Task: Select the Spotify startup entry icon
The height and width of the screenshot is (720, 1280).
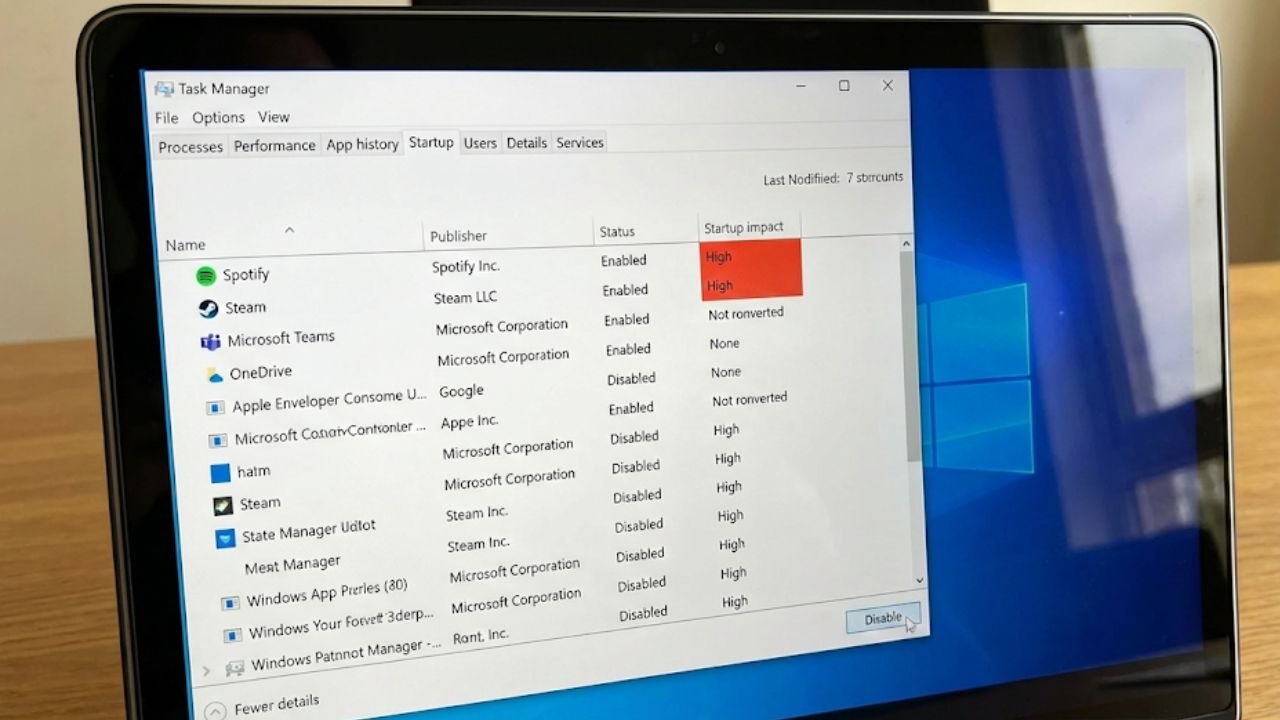Action: (x=208, y=274)
